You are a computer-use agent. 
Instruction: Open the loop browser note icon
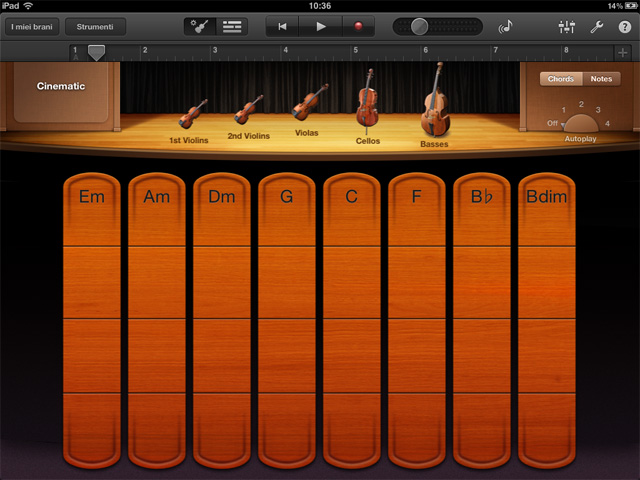(505, 27)
